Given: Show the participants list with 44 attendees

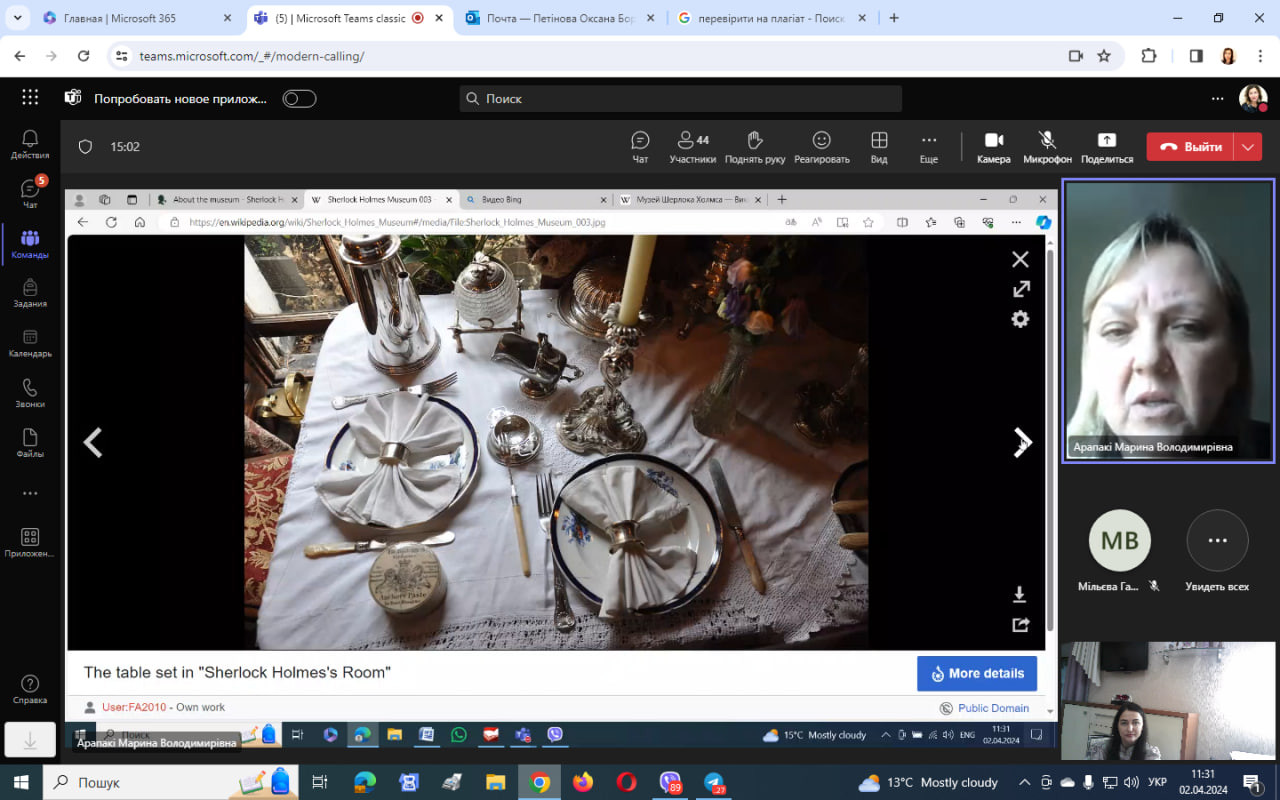Looking at the screenshot, I should point(692,146).
